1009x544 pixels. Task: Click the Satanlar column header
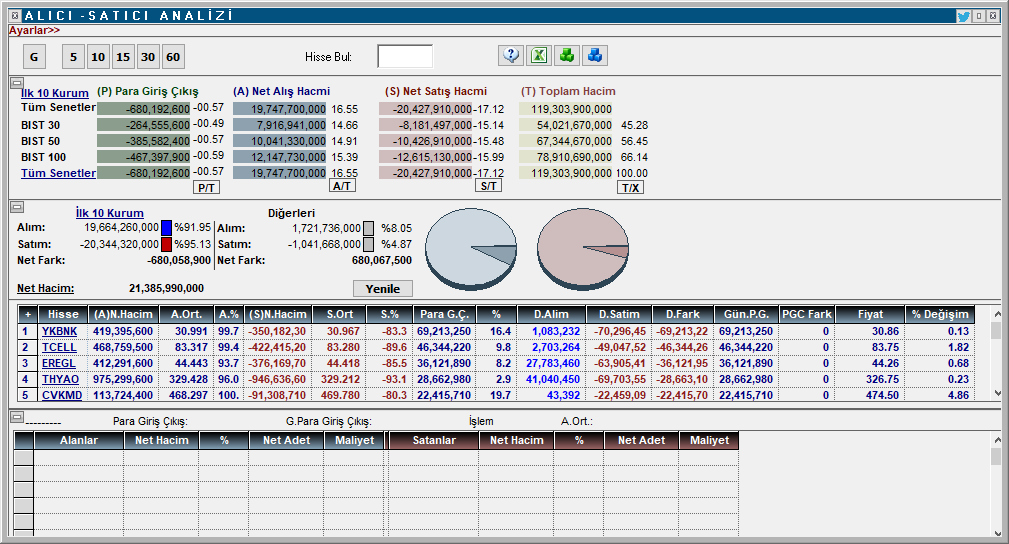pos(434,440)
